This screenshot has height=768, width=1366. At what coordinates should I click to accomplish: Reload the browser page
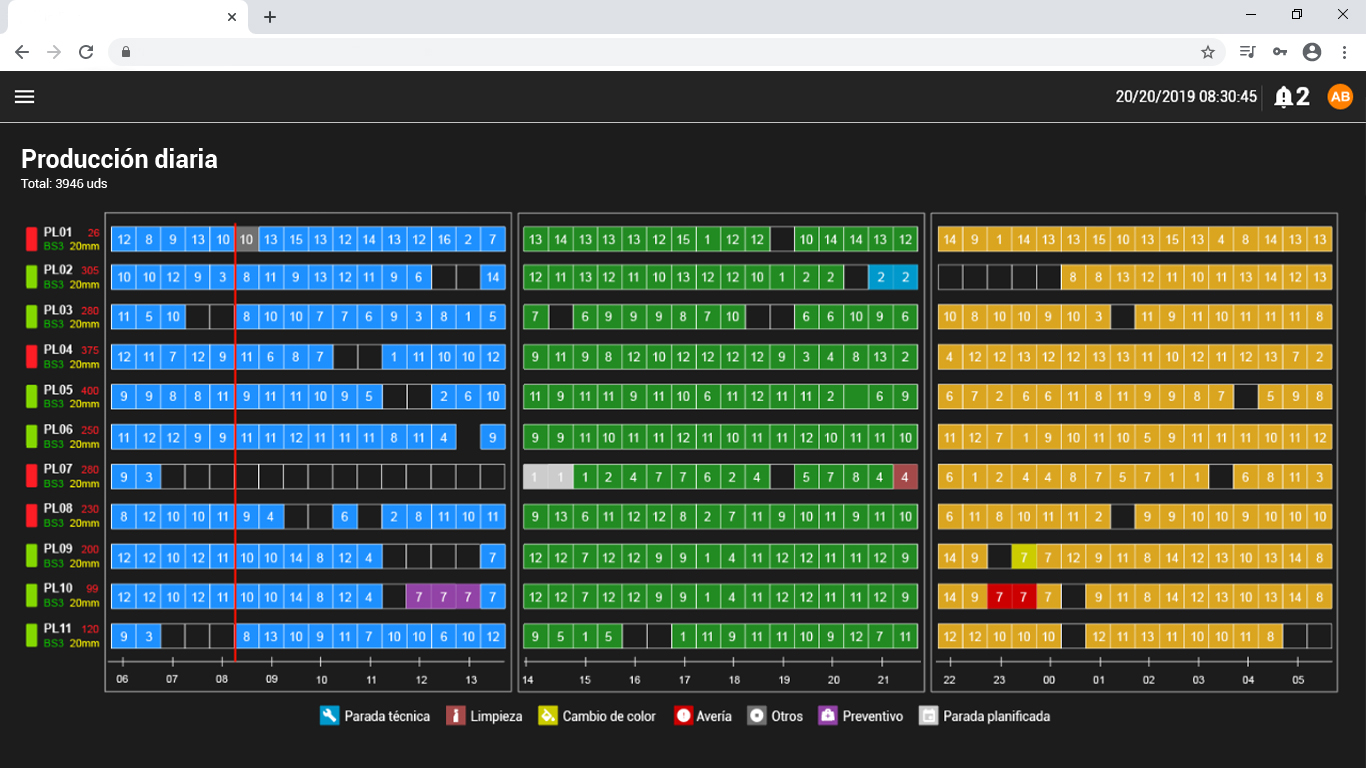click(x=86, y=52)
